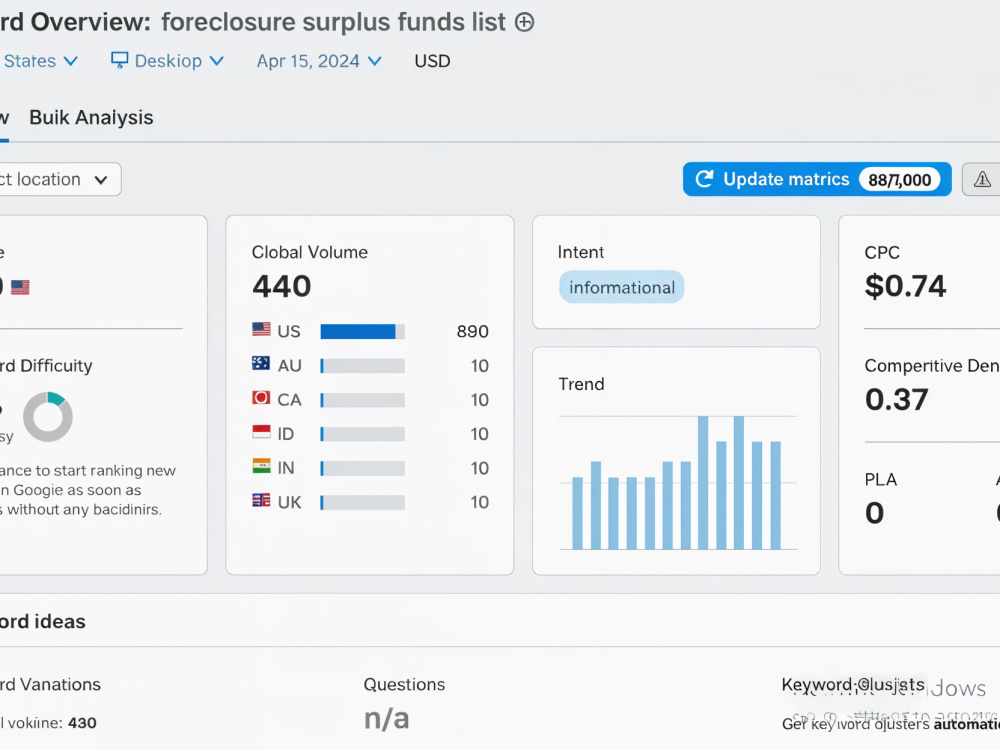Screen dimensions: 1000x750
Task: Click the Update matrics button
Action: click(817, 179)
